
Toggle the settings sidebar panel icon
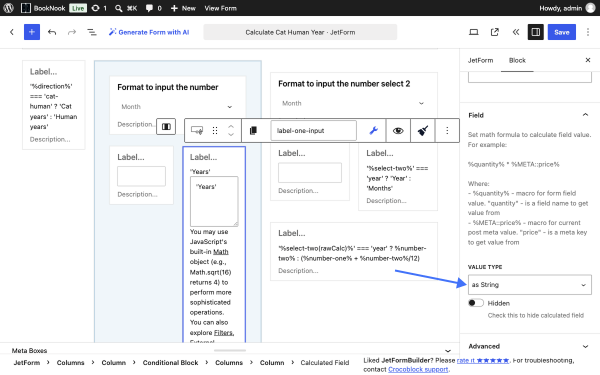[x=536, y=32]
